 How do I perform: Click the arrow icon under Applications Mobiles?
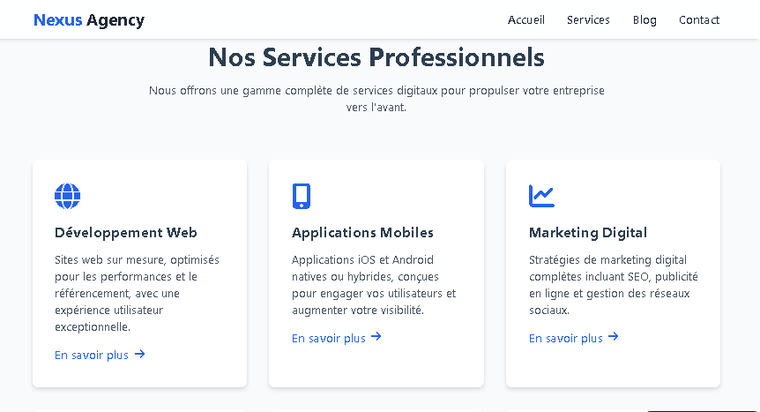376,337
